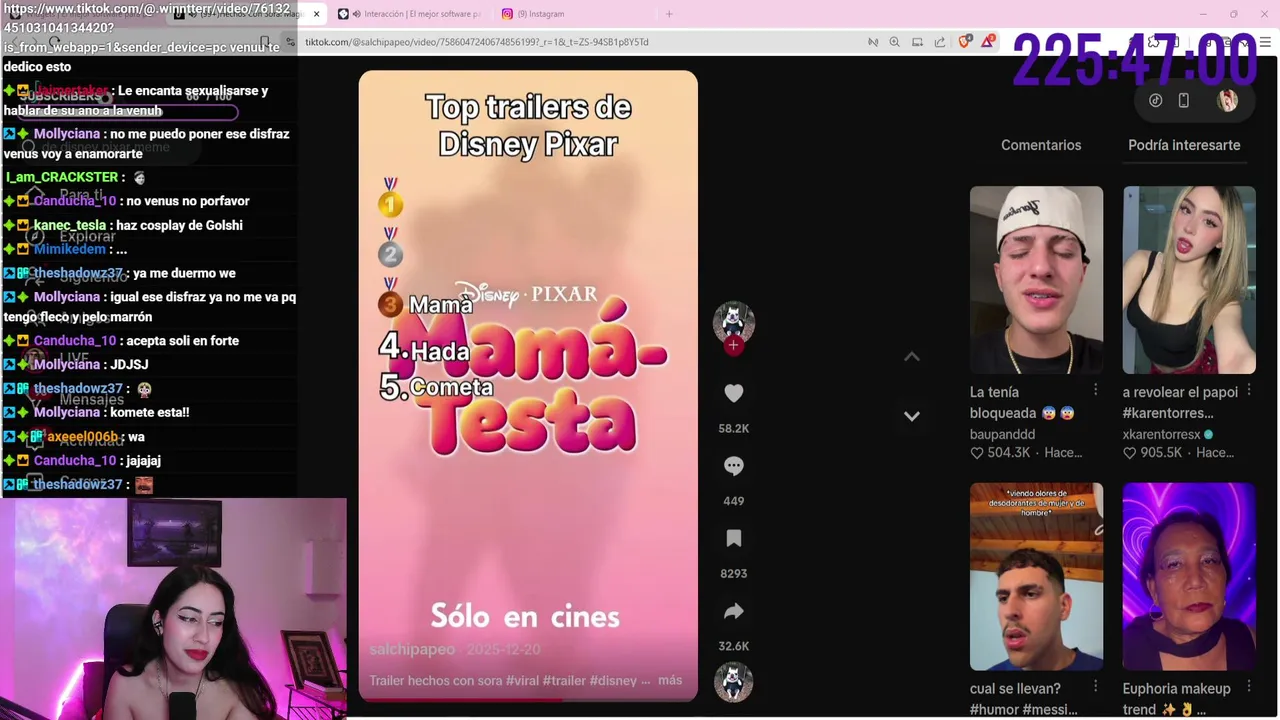Click the 'Euphoria makeup trend' title text
This screenshot has height=720, width=1280.
point(1177,699)
